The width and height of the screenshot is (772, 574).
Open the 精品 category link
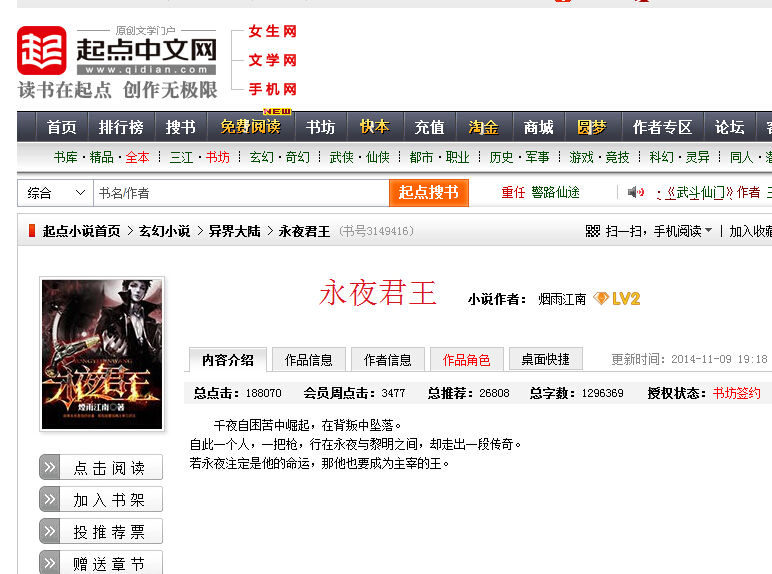101,157
